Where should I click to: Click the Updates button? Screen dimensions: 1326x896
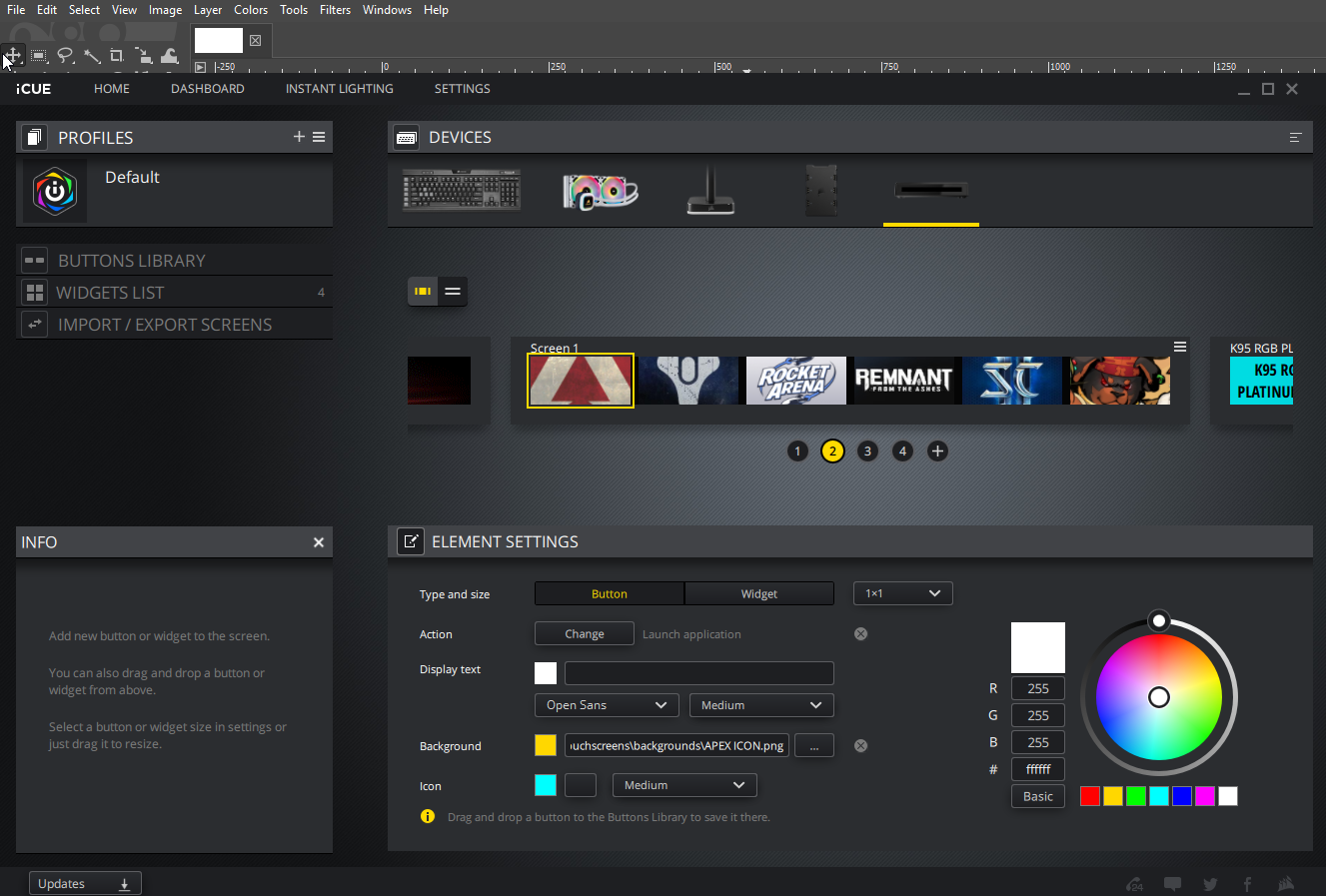(x=84, y=882)
